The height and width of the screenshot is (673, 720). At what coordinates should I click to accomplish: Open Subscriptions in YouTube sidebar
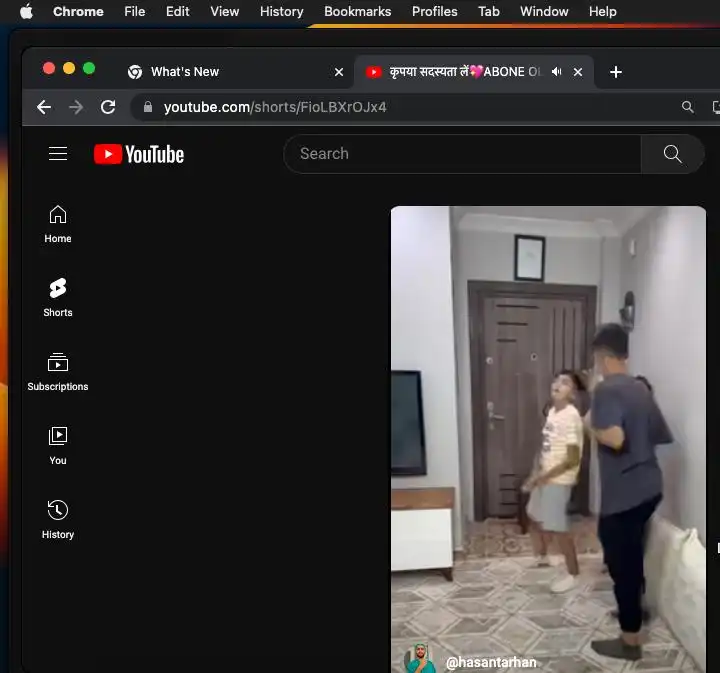pos(58,372)
